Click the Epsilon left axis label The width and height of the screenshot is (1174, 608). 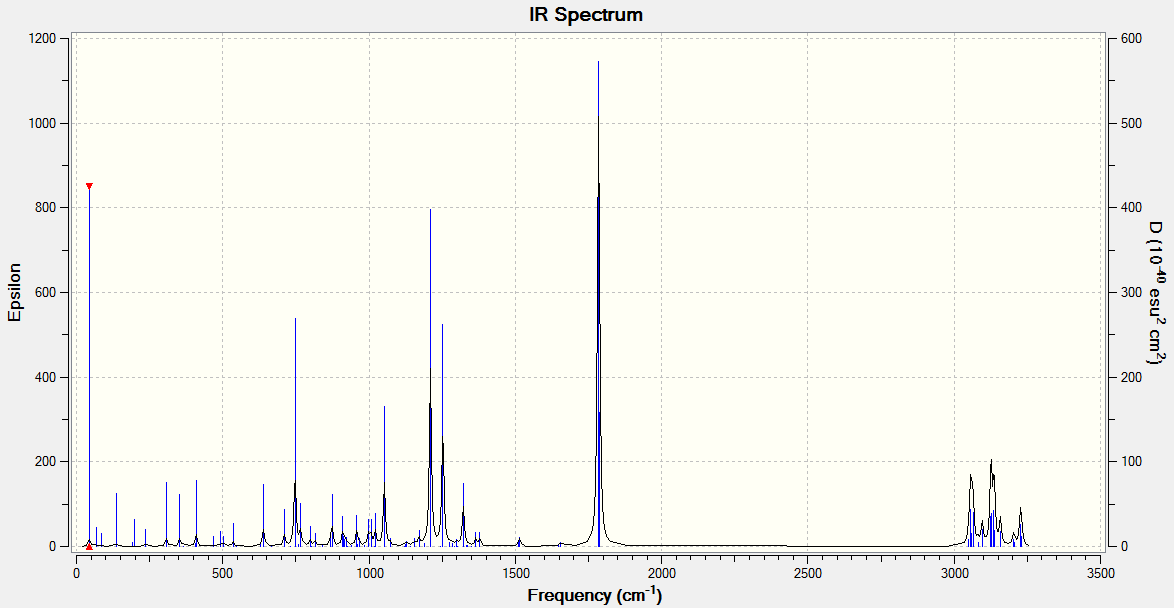pos(14,292)
